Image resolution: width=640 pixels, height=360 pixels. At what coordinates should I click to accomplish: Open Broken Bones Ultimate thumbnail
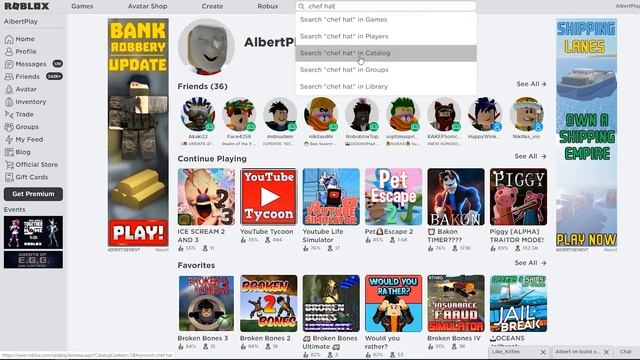pos(331,303)
